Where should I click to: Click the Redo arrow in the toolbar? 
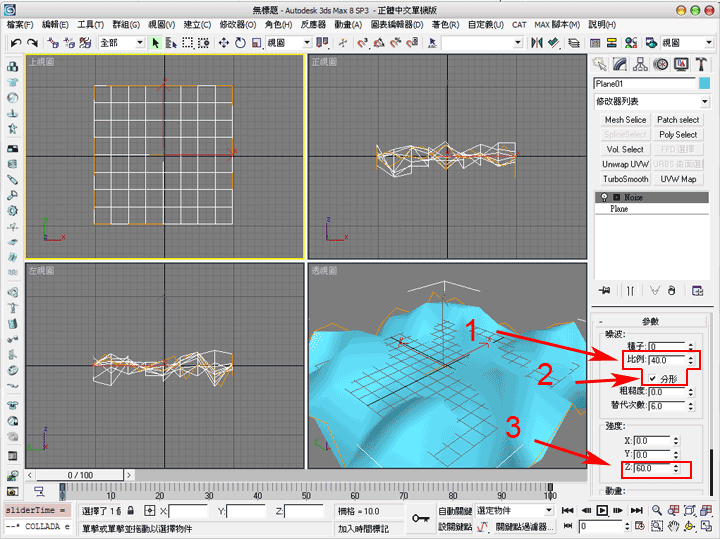[32, 43]
